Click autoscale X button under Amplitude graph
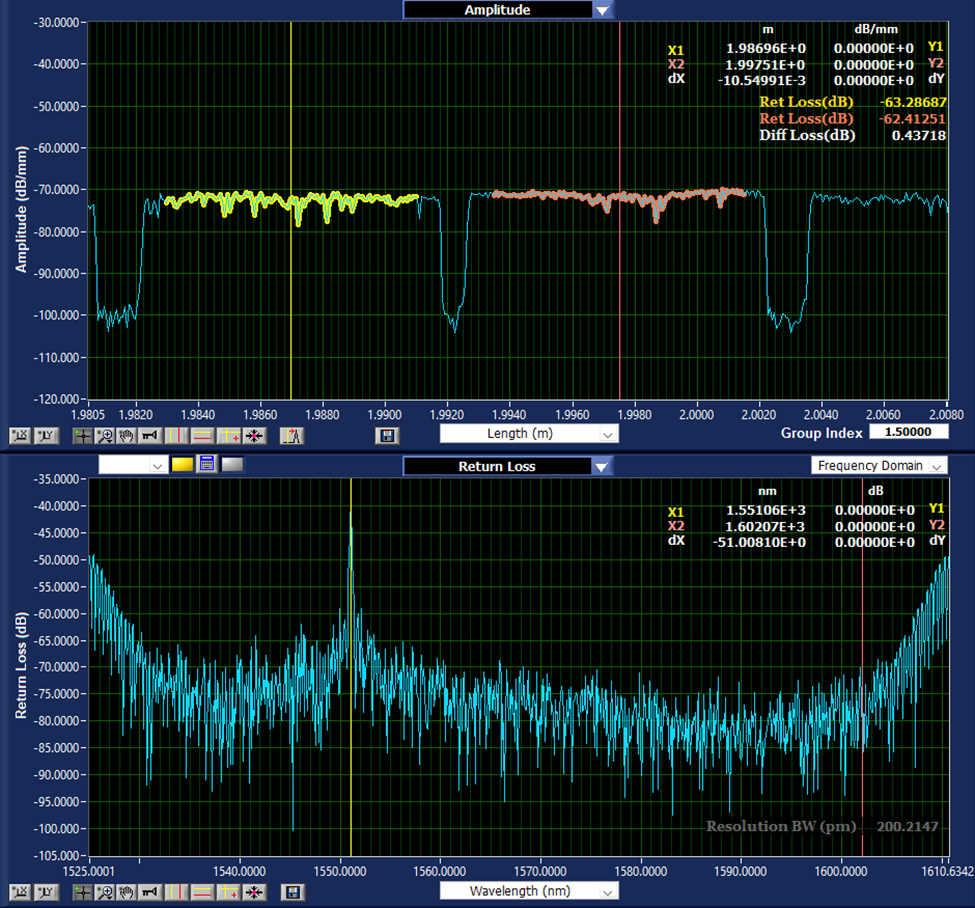The height and width of the screenshot is (908, 975). click(20, 436)
